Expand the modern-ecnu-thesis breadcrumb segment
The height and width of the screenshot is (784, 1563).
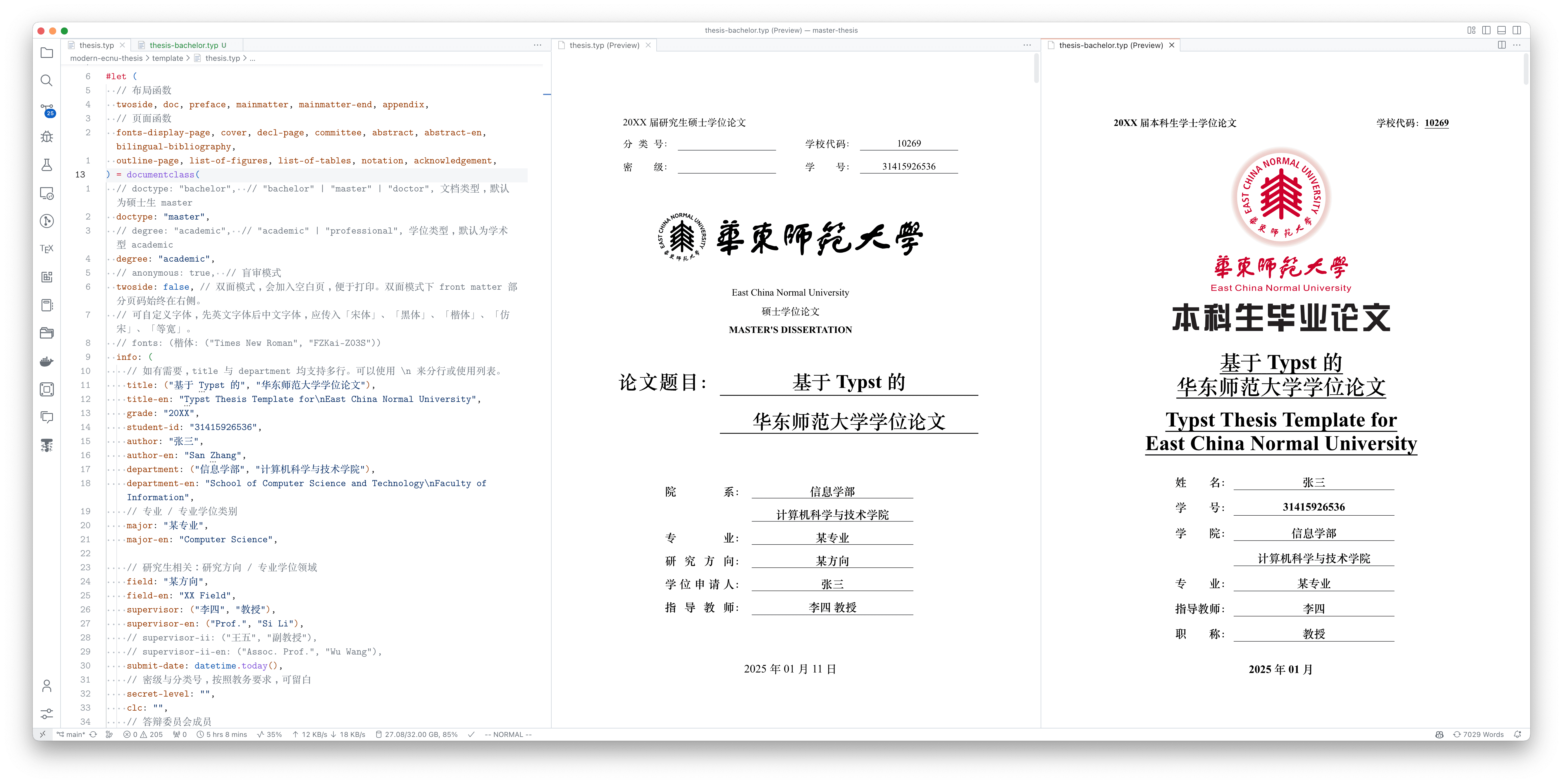[106, 58]
